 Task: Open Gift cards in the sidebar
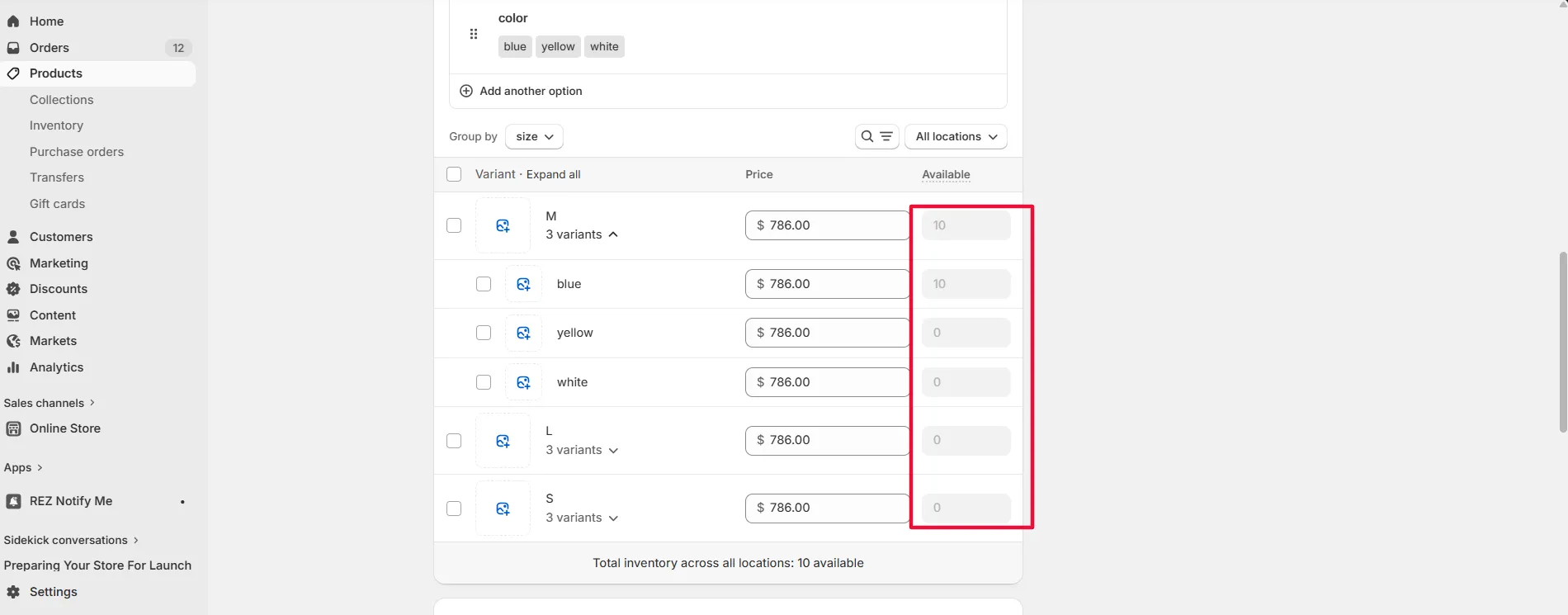coord(57,204)
